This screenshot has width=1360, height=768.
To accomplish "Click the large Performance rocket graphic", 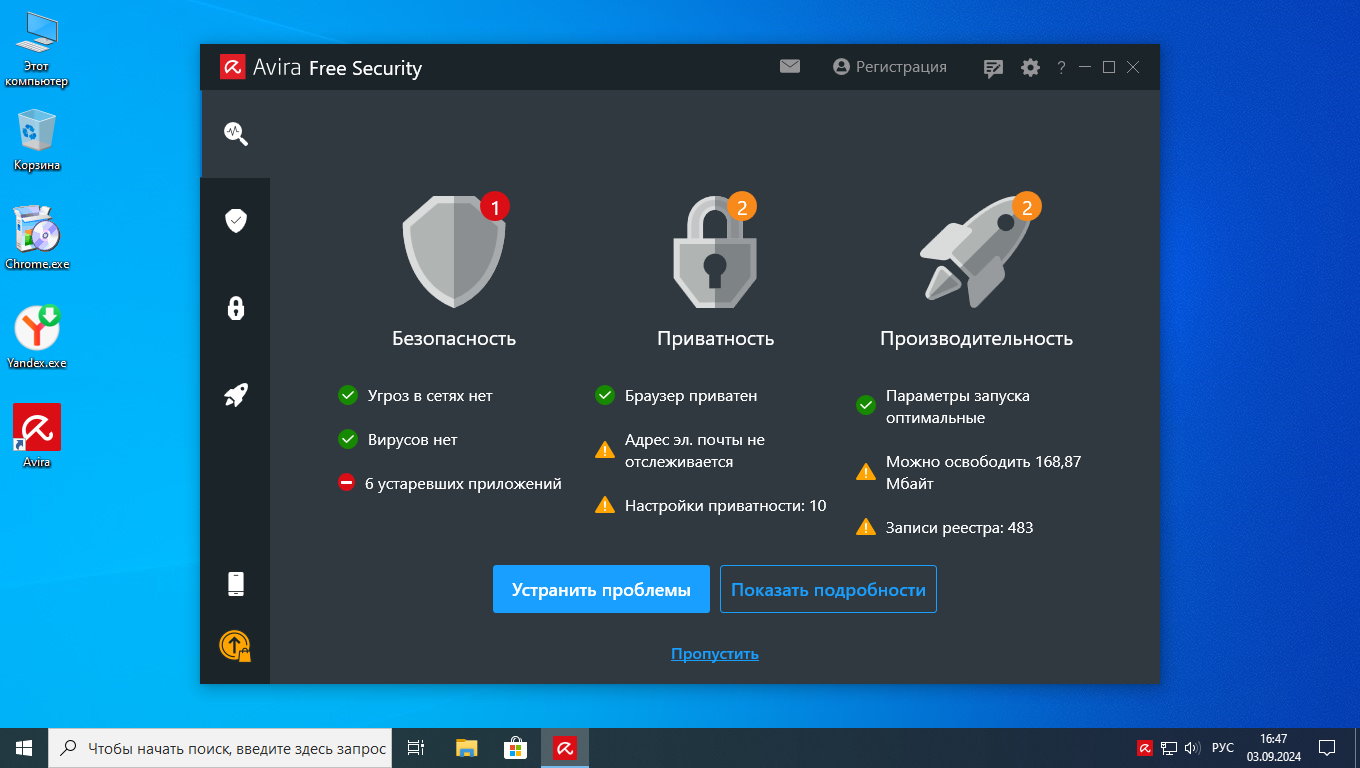I will pos(975,250).
